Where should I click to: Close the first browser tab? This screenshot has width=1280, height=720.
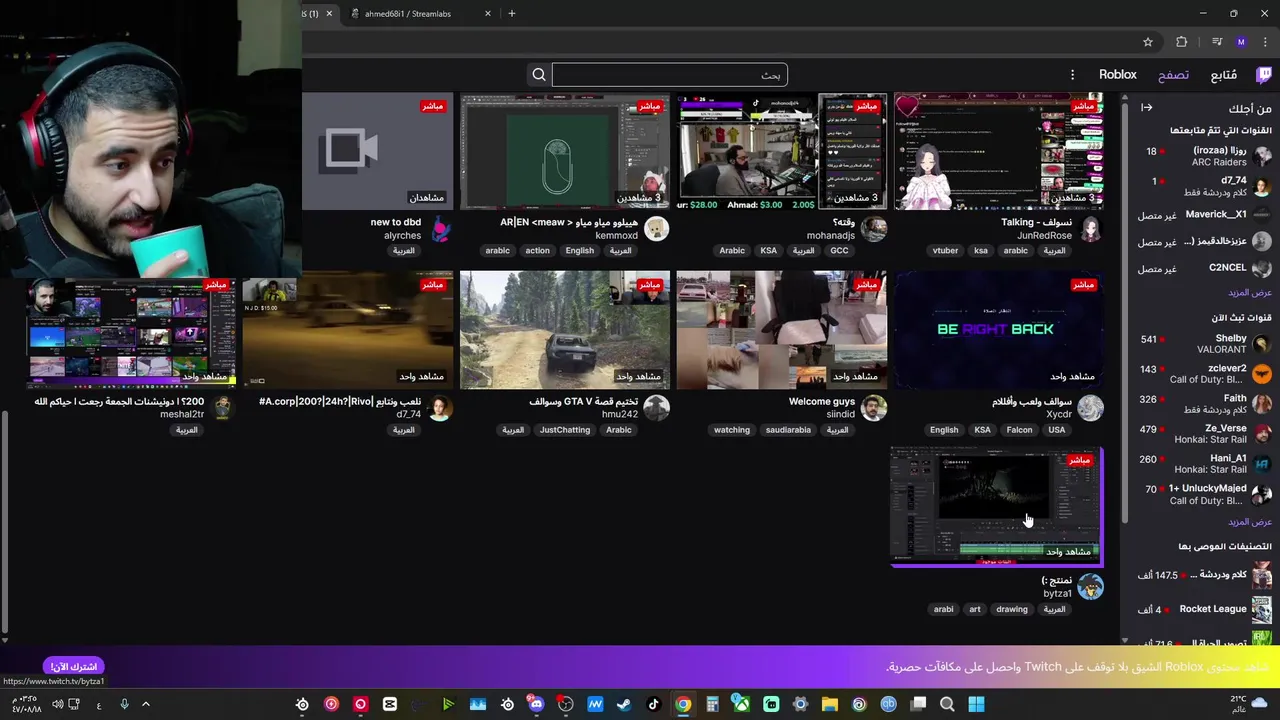329,14
